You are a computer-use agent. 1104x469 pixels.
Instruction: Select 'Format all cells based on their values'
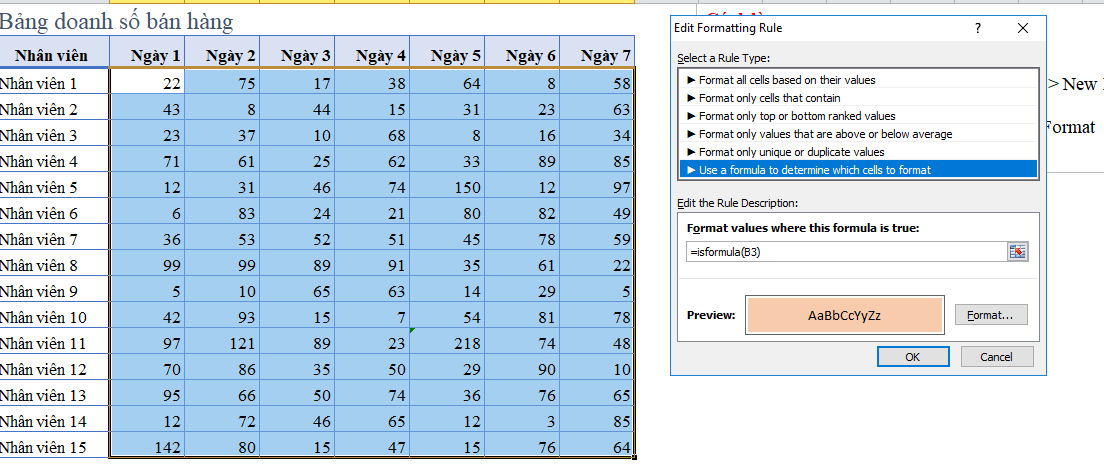point(858,80)
